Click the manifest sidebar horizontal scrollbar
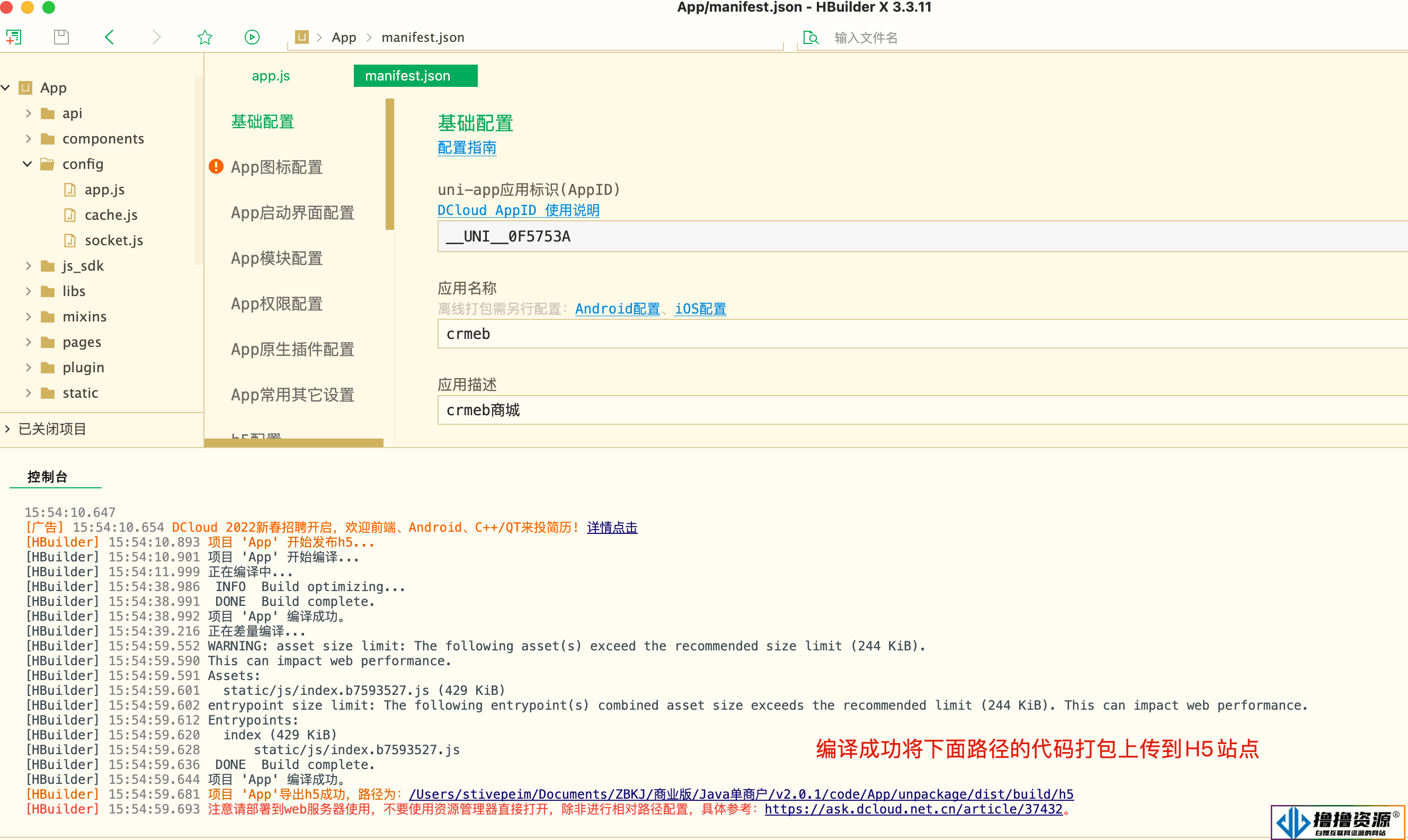Screen dimensions: 1408x840 [294, 443]
